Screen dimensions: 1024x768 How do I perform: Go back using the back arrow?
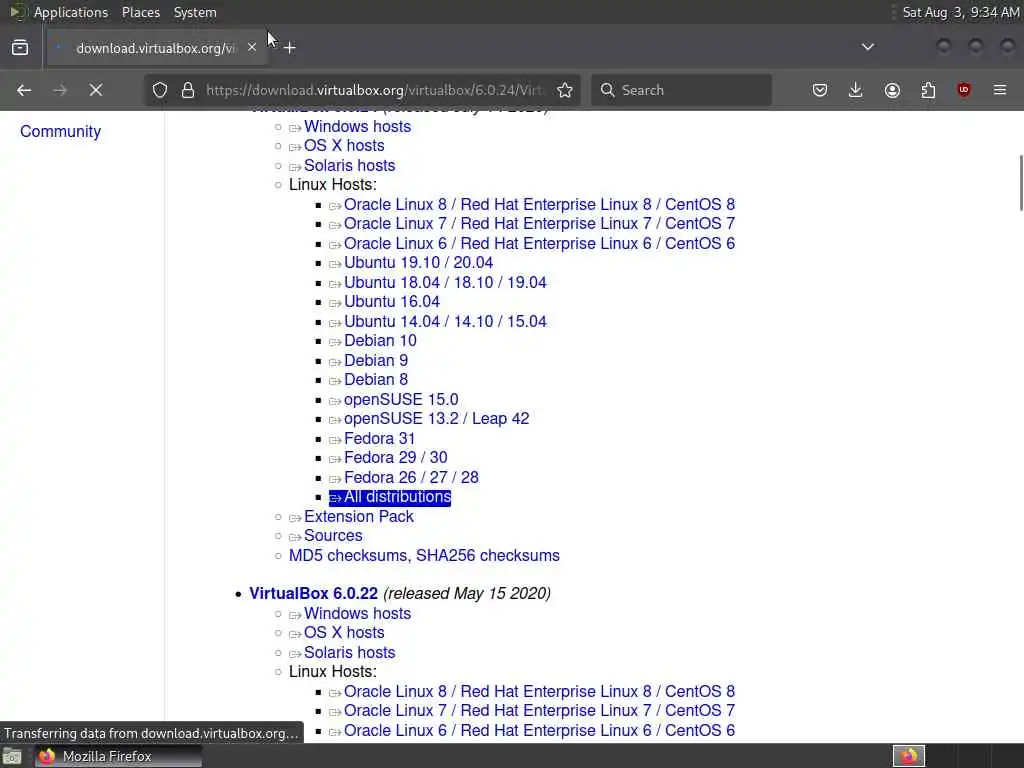tap(24, 90)
